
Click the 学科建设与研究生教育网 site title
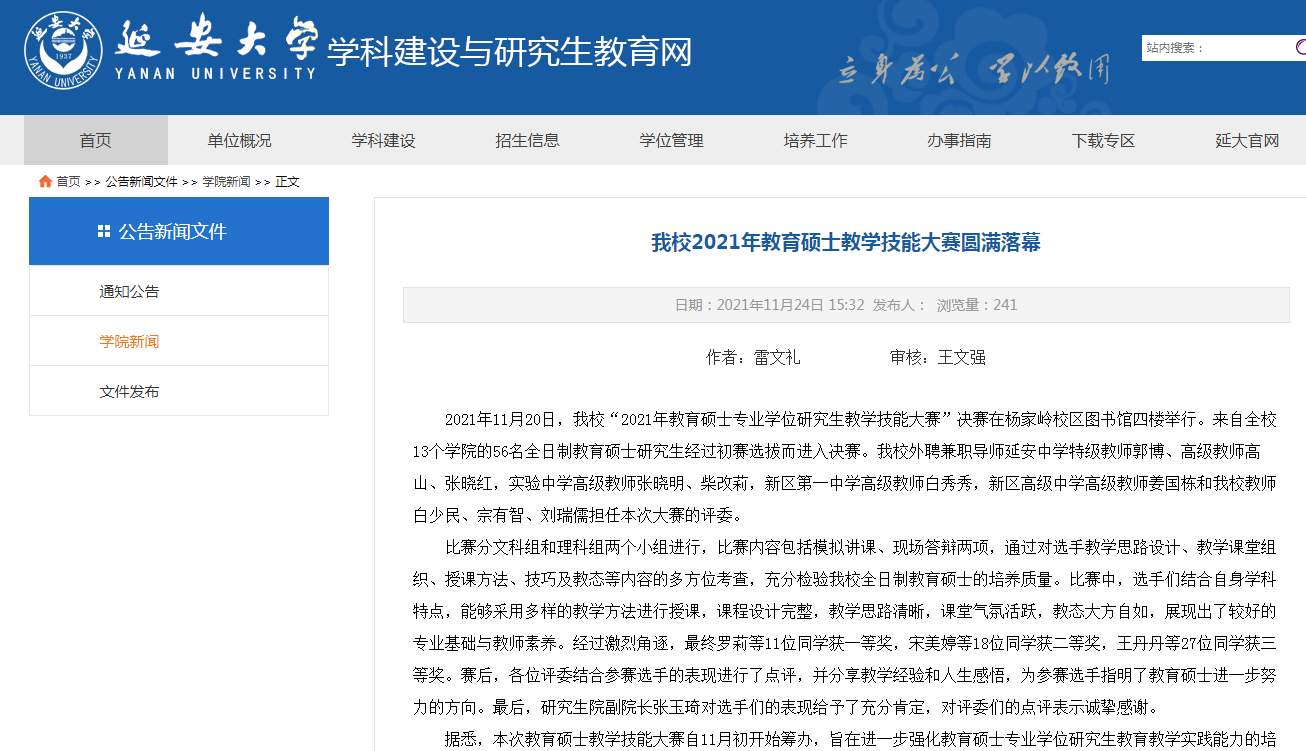coord(510,51)
